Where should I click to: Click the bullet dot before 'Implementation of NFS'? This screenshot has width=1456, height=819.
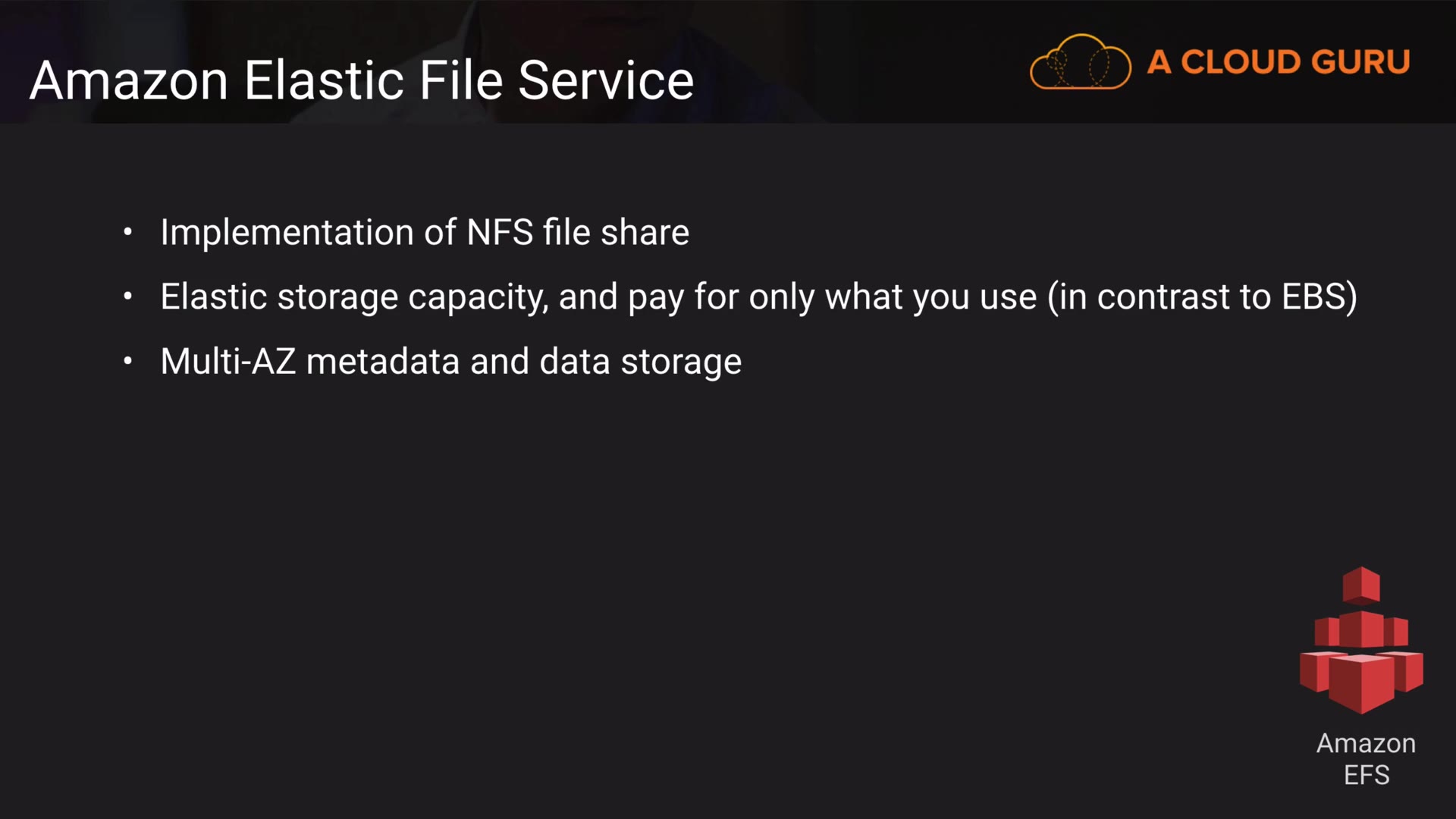click(x=128, y=232)
